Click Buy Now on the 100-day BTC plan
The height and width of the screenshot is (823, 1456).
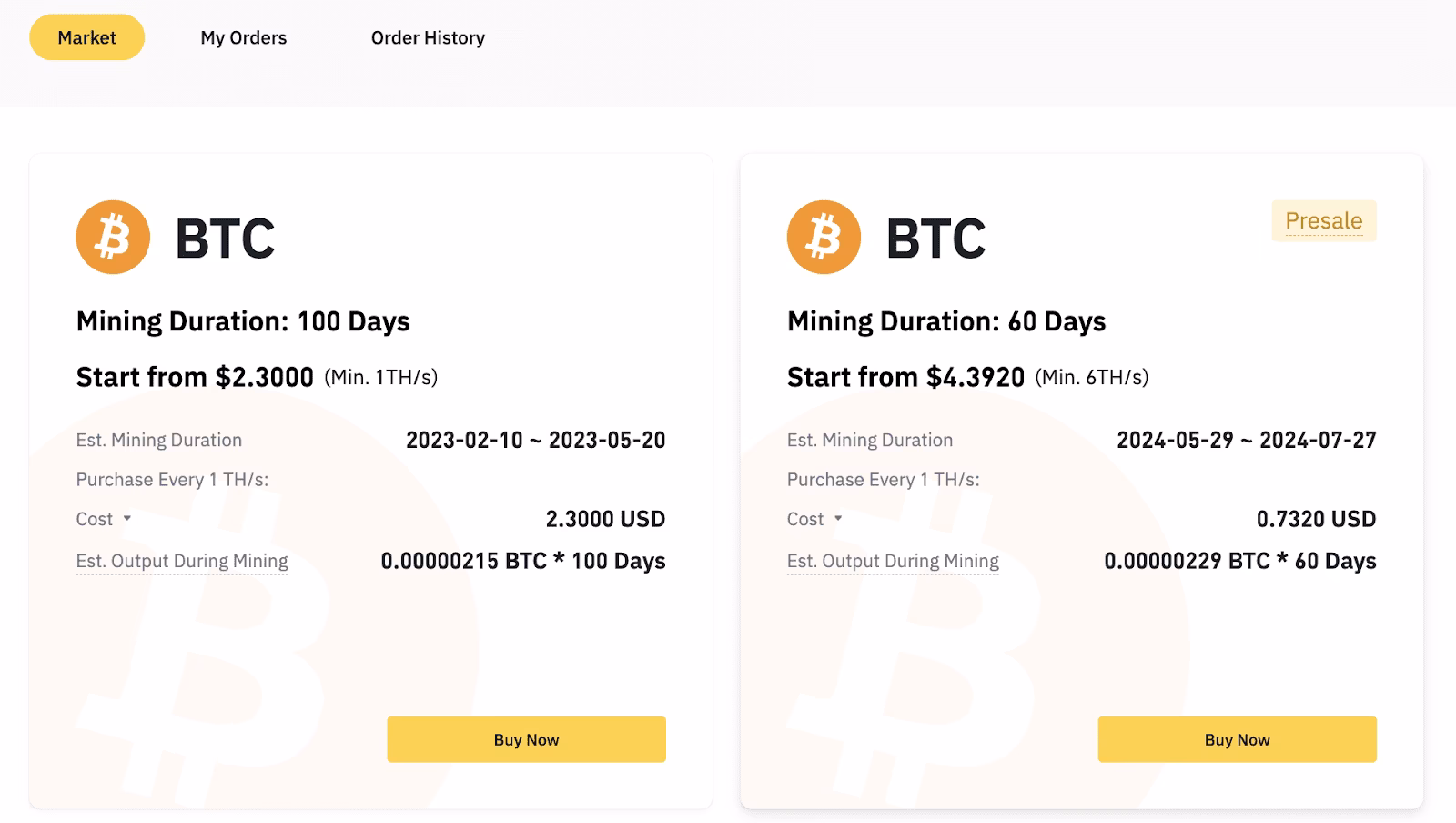[526, 739]
